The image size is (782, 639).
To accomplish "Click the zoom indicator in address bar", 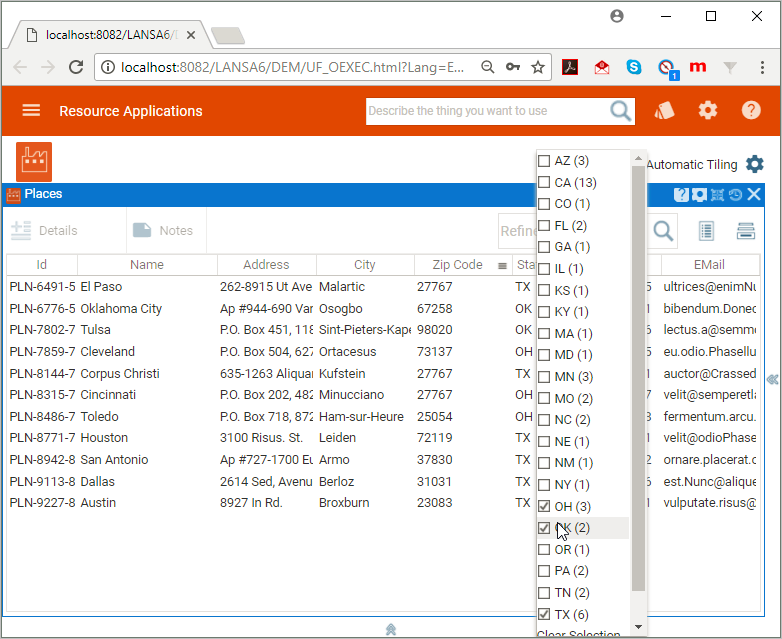I will click(x=487, y=67).
